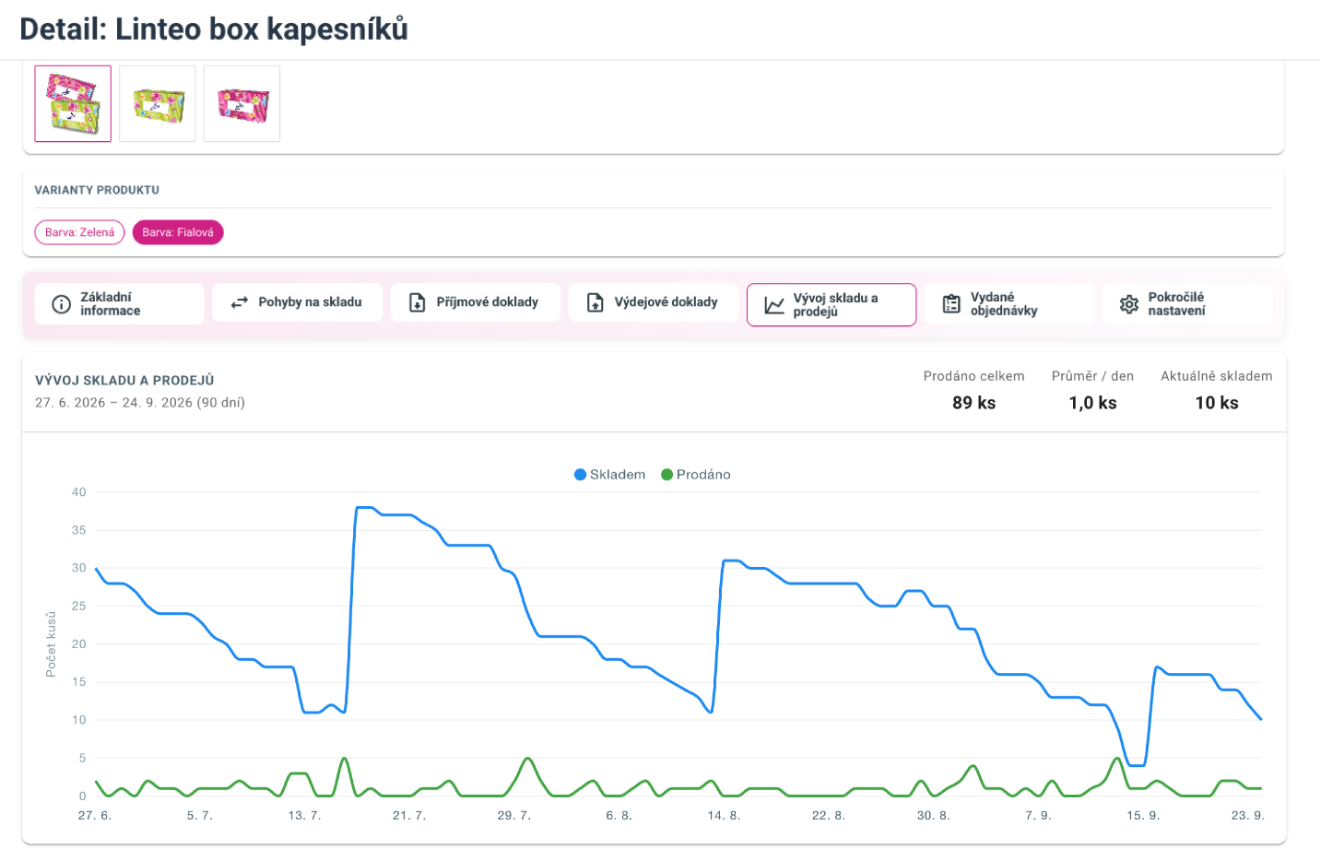The width and height of the screenshot is (1320, 857).
Task: Open the Vydané objednávky tab
Action: point(1009,304)
